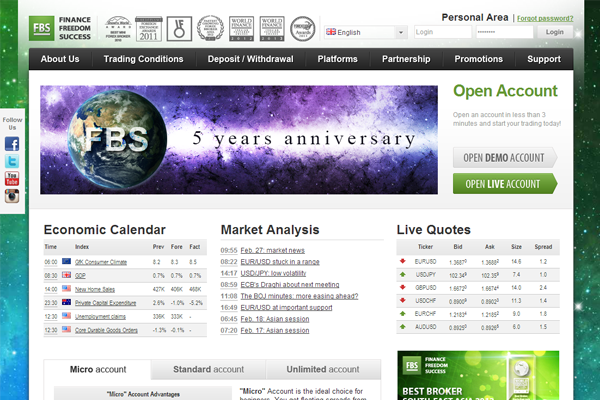The width and height of the screenshot is (600, 400).
Task: Switch to the Unlimited account tab
Action: [x=323, y=369]
